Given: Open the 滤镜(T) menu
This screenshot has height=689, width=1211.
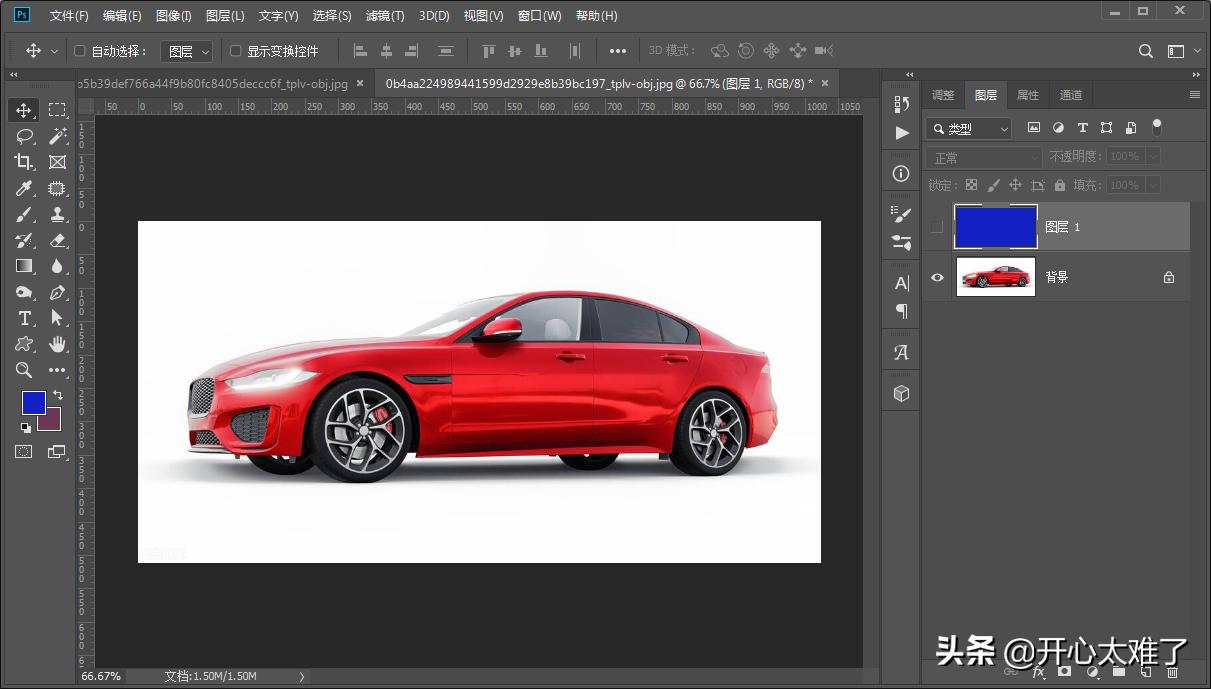Looking at the screenshot, I should (385, 16).
